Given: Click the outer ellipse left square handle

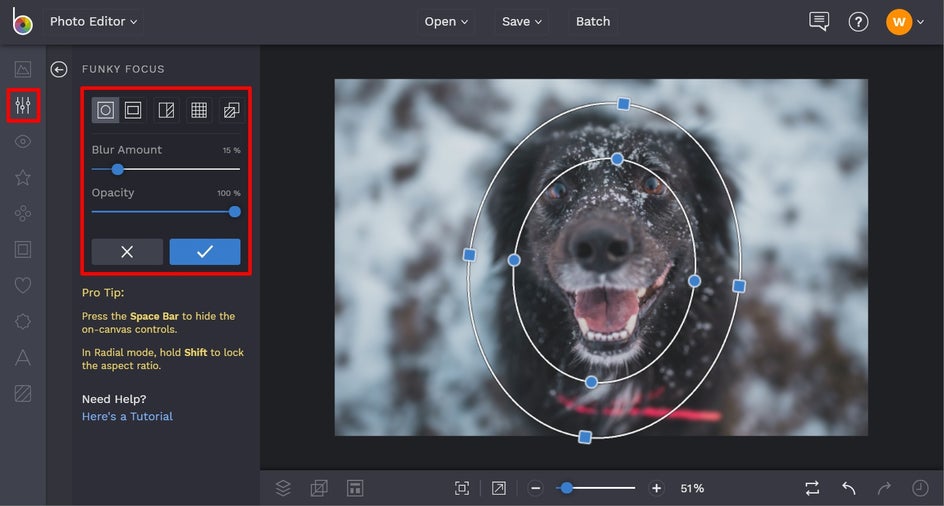Looking at the screenshot, I should tap(470, 255).
